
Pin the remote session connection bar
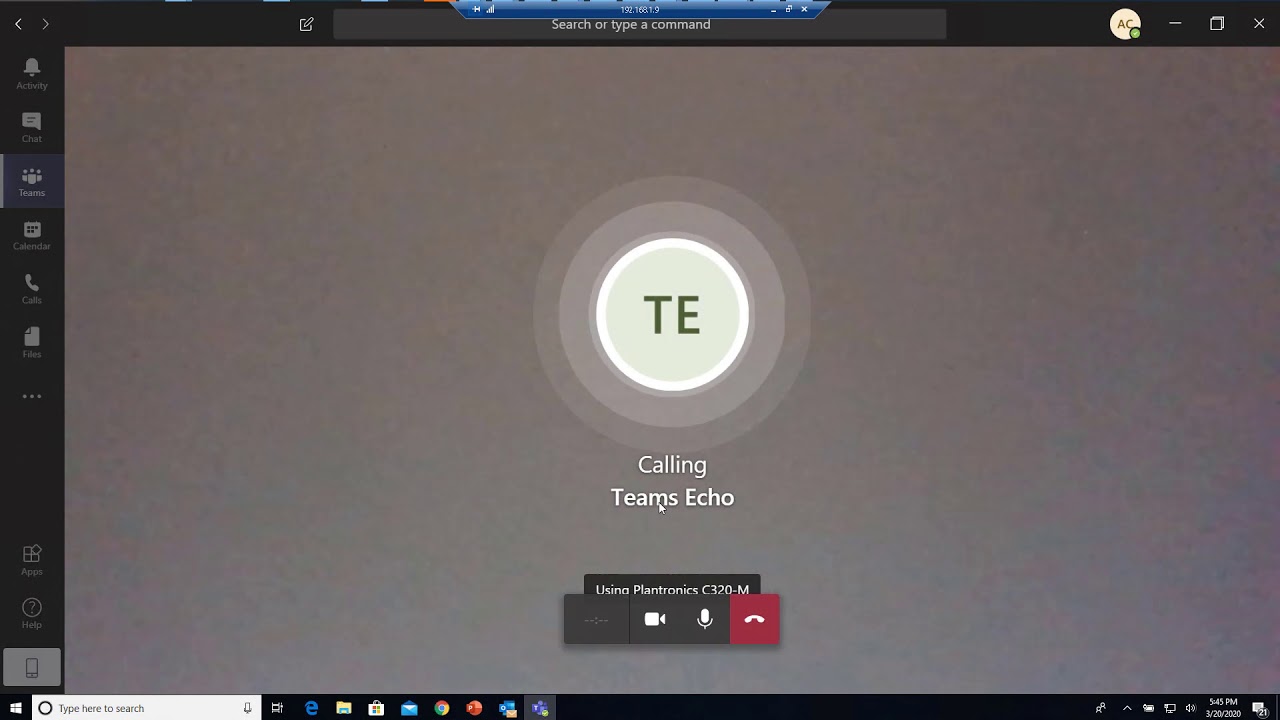477,9
